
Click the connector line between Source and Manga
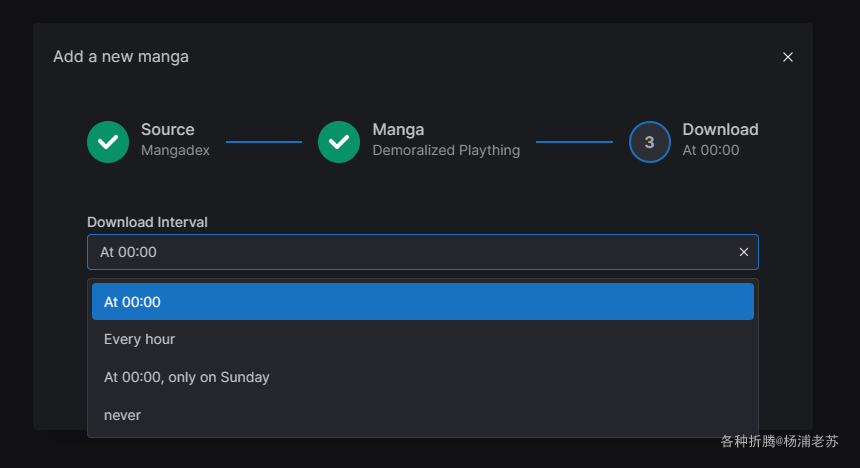264,142
